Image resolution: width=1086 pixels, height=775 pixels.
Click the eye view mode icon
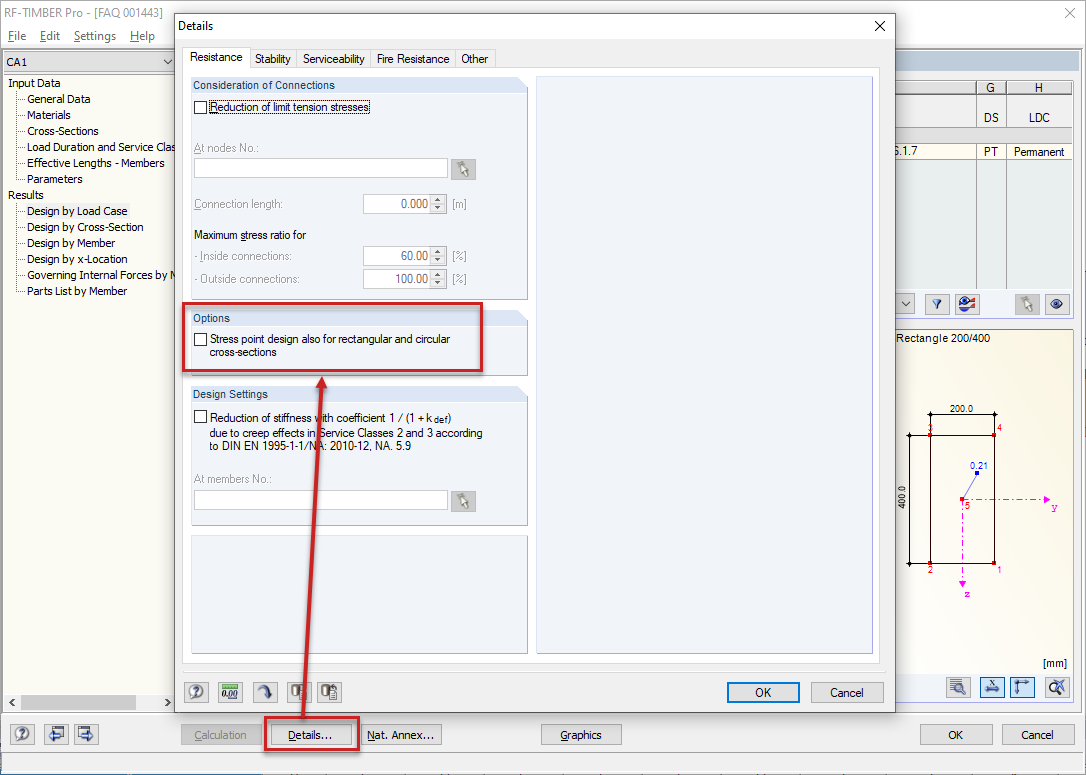coord(1057,304)
